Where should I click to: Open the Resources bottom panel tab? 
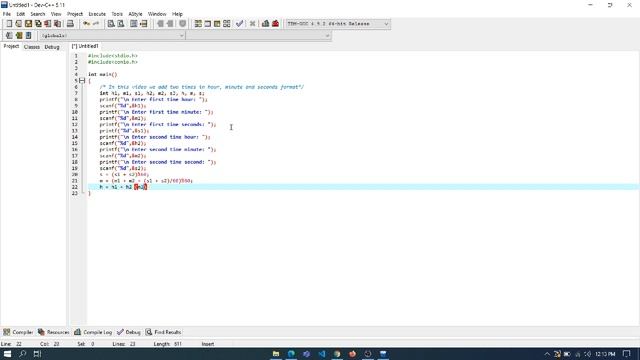[53, 332]
